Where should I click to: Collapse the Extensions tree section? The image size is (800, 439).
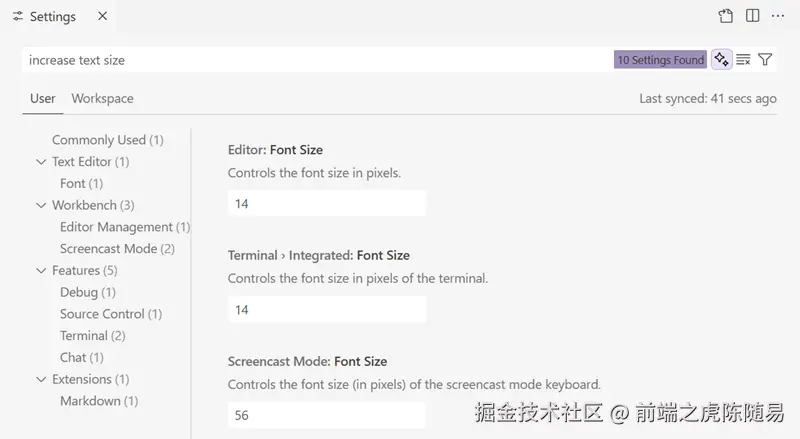tap(41, 380)
